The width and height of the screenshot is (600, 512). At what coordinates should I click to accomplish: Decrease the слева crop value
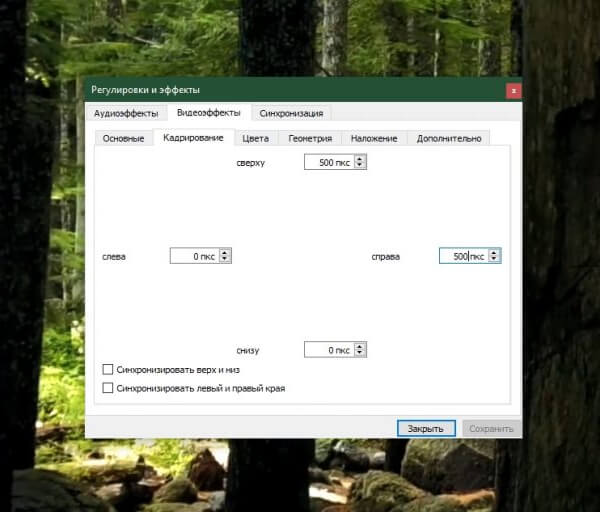point(225,259)
